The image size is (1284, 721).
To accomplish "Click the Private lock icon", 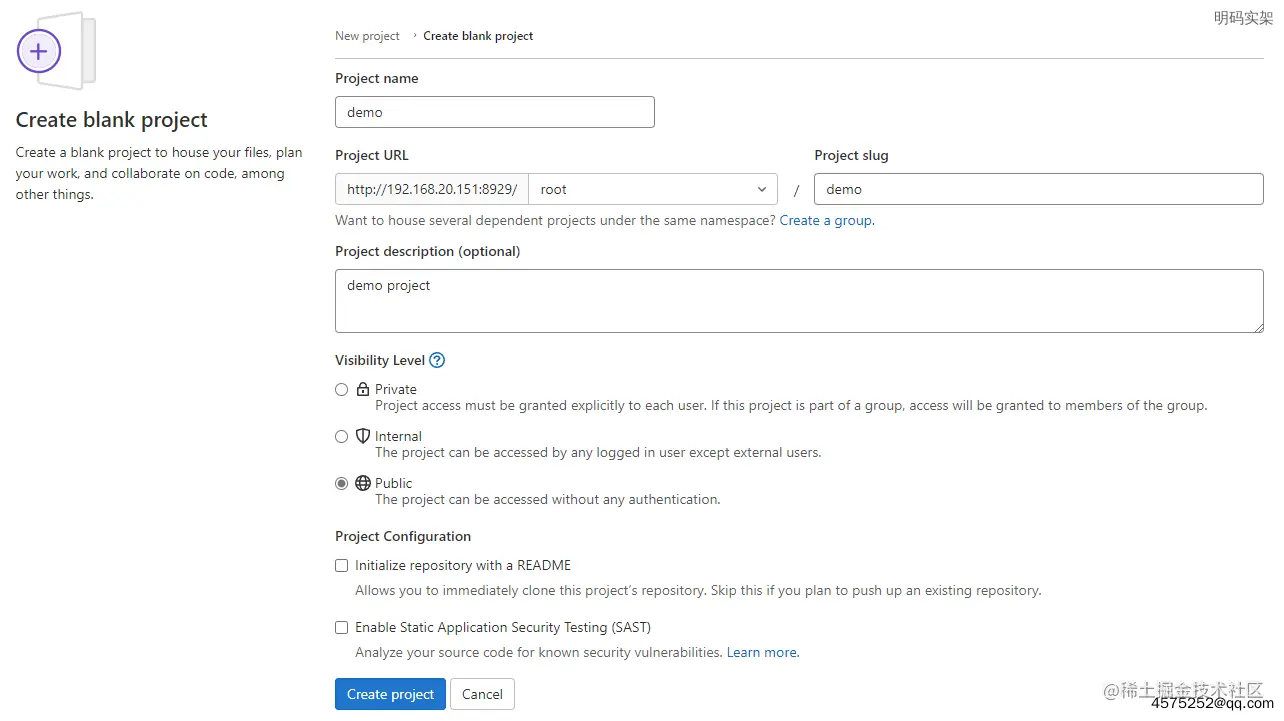I will (363, 389).
